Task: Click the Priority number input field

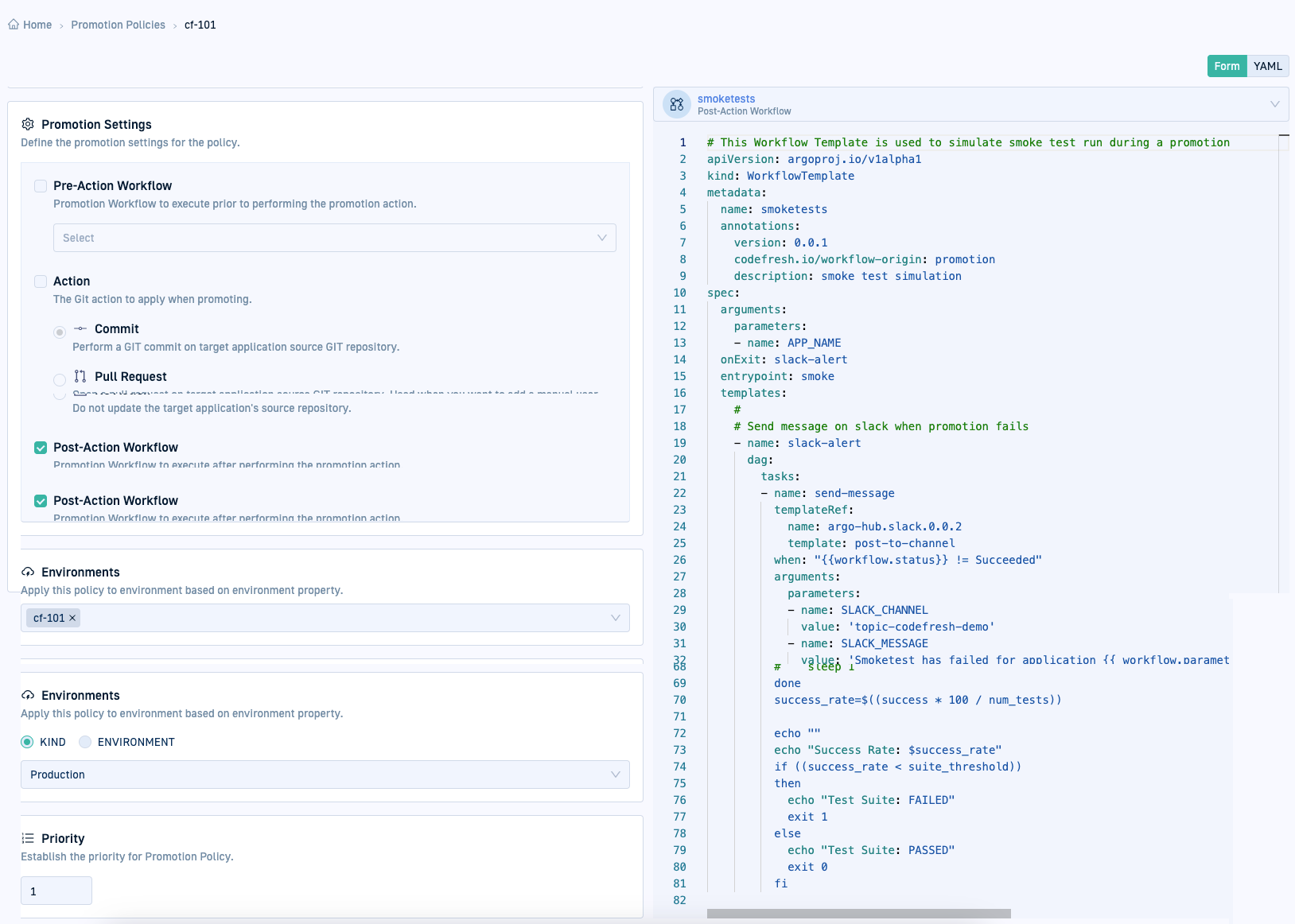Action: pos(56,891)
